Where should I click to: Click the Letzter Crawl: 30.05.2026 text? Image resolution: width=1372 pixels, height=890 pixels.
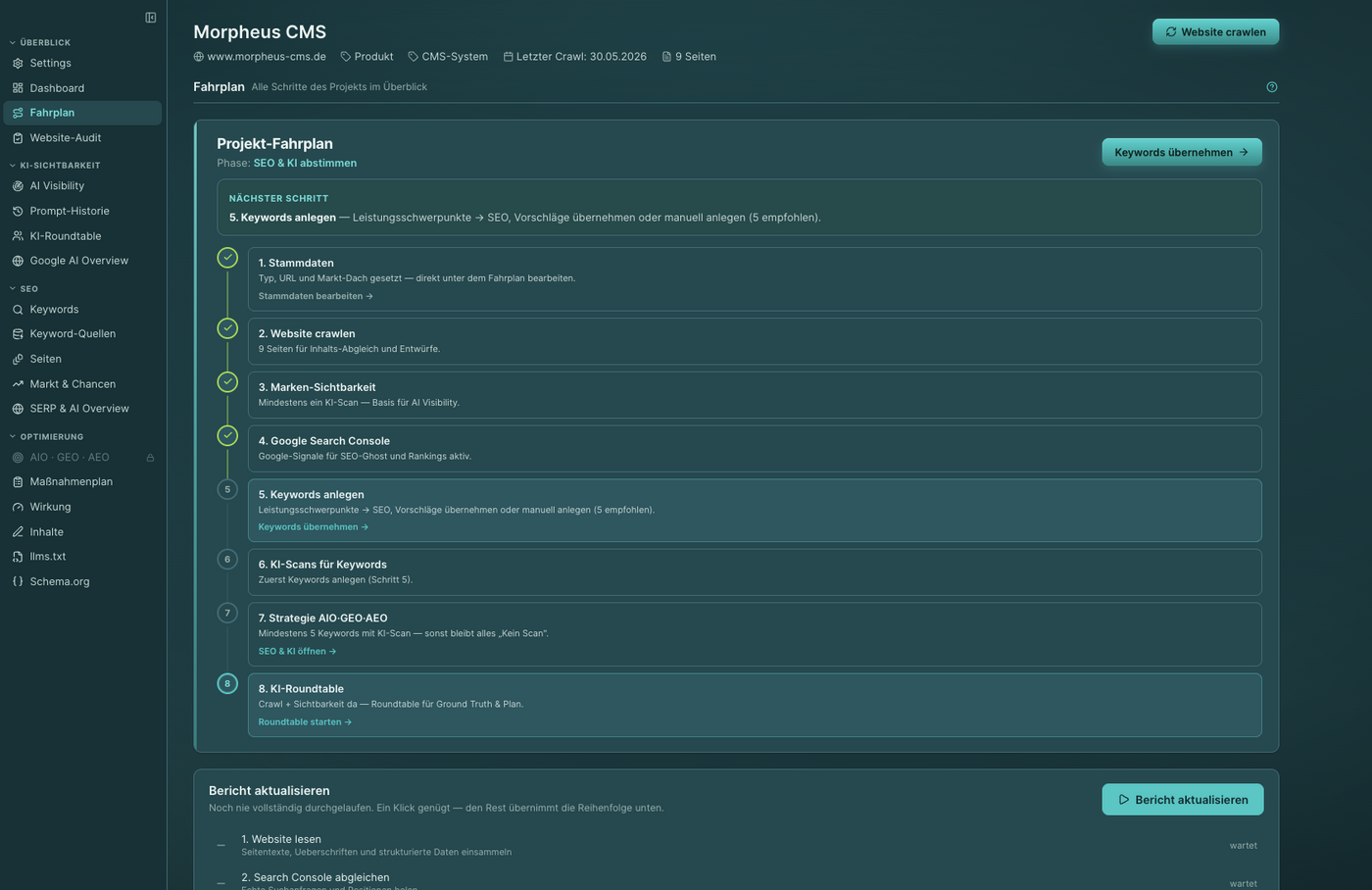[581, 57]
